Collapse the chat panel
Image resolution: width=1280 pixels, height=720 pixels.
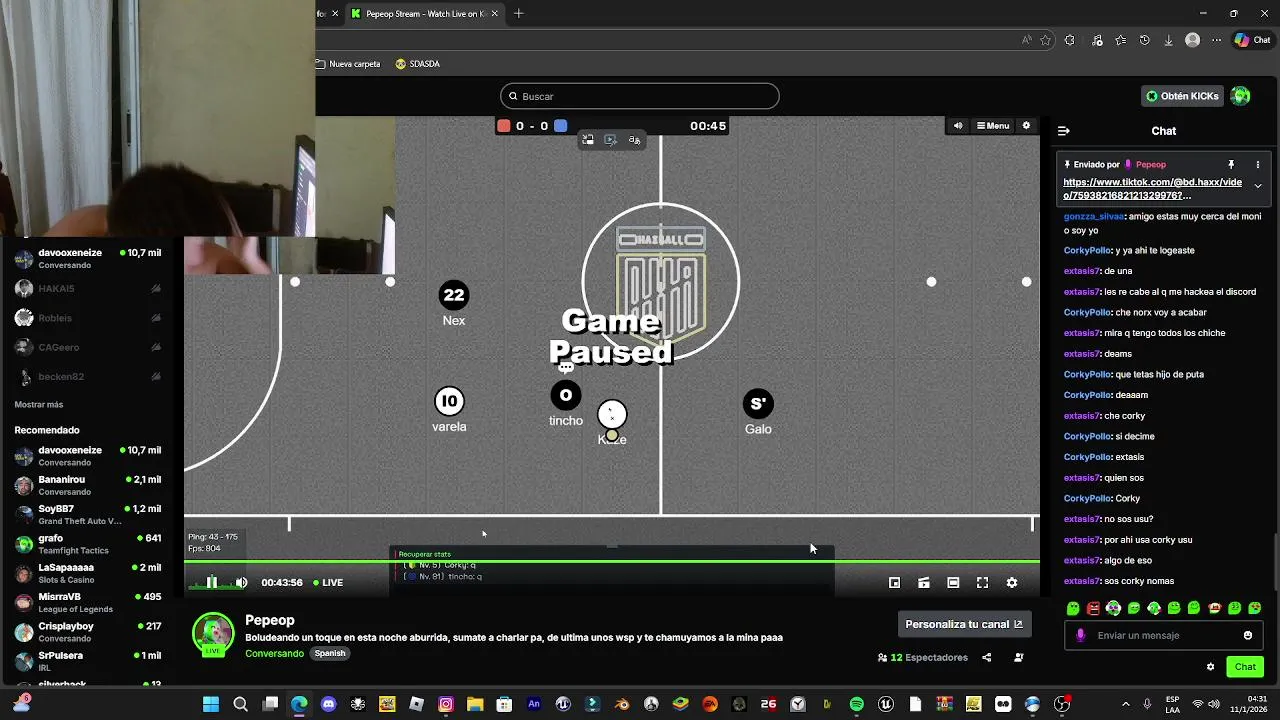click(x=1064, y=131)
